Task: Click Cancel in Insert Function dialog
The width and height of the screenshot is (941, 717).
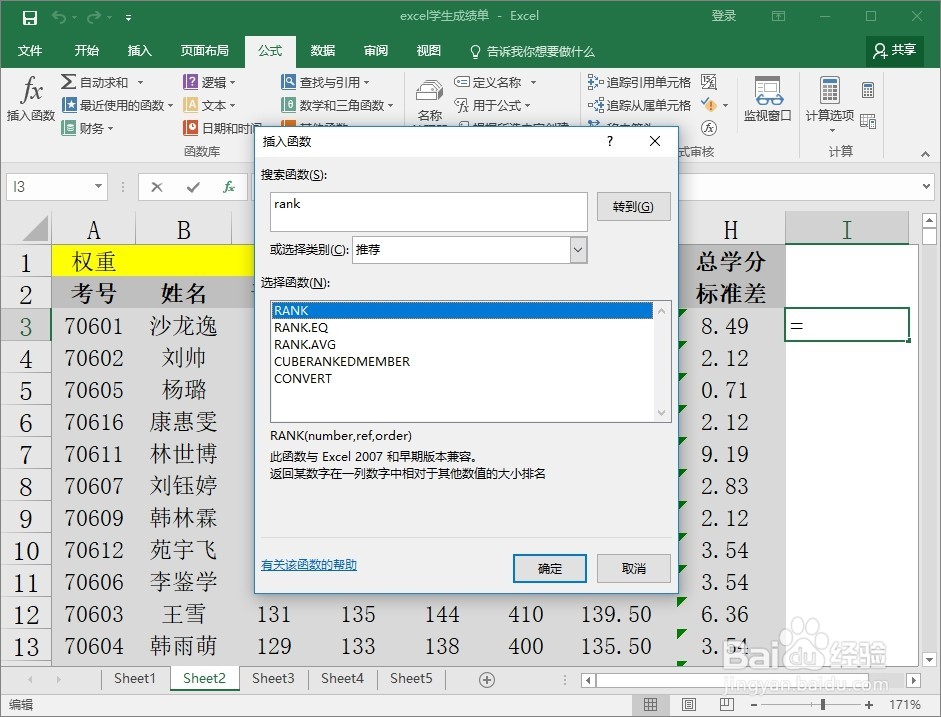Action: [633, 568]
